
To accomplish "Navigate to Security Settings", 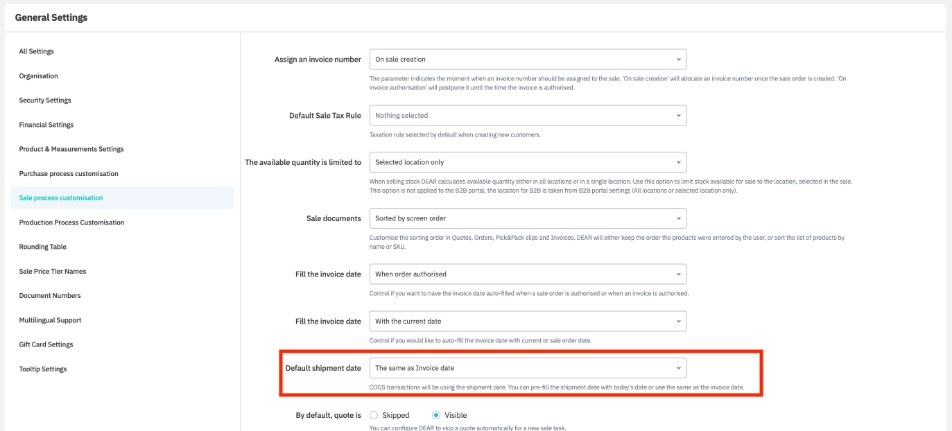I will click(45, 100).
